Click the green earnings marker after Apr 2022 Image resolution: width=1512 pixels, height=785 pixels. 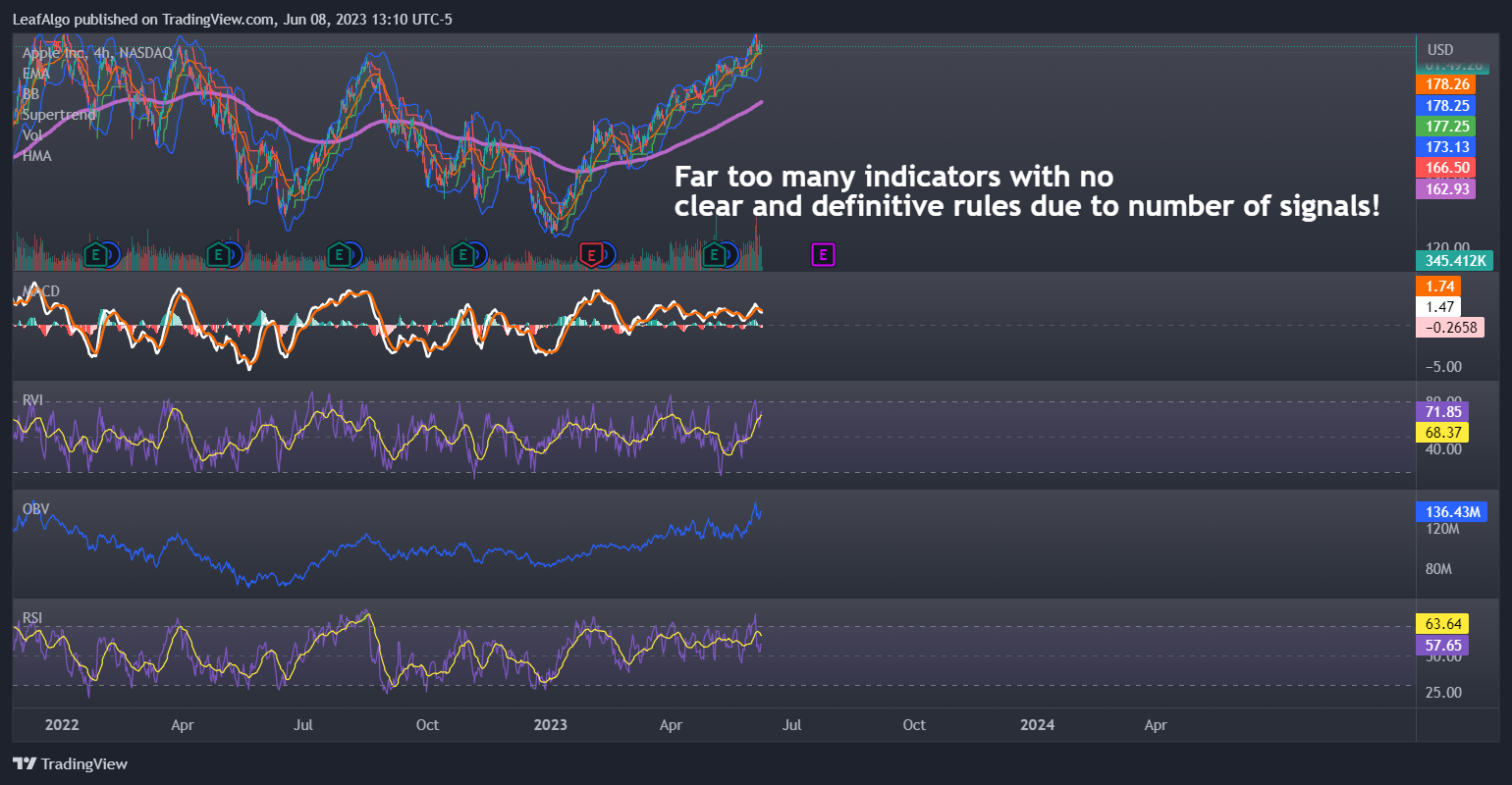tap(220, 255)
